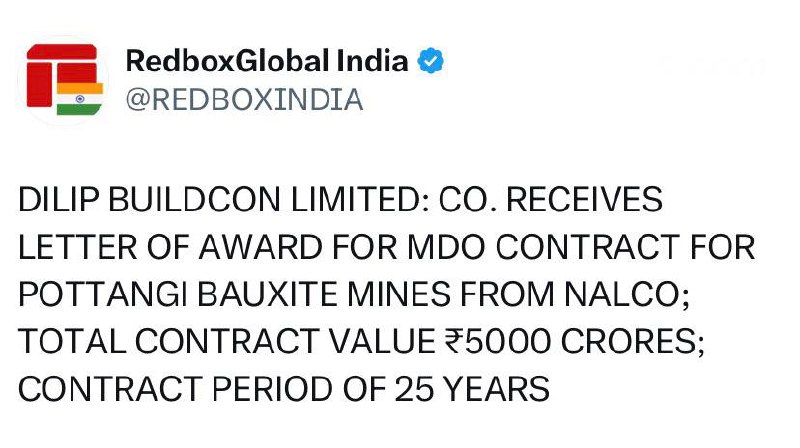Open the RedboxGlobal India profile avatar
Screen dimensions: 800x448
(62, 81)
